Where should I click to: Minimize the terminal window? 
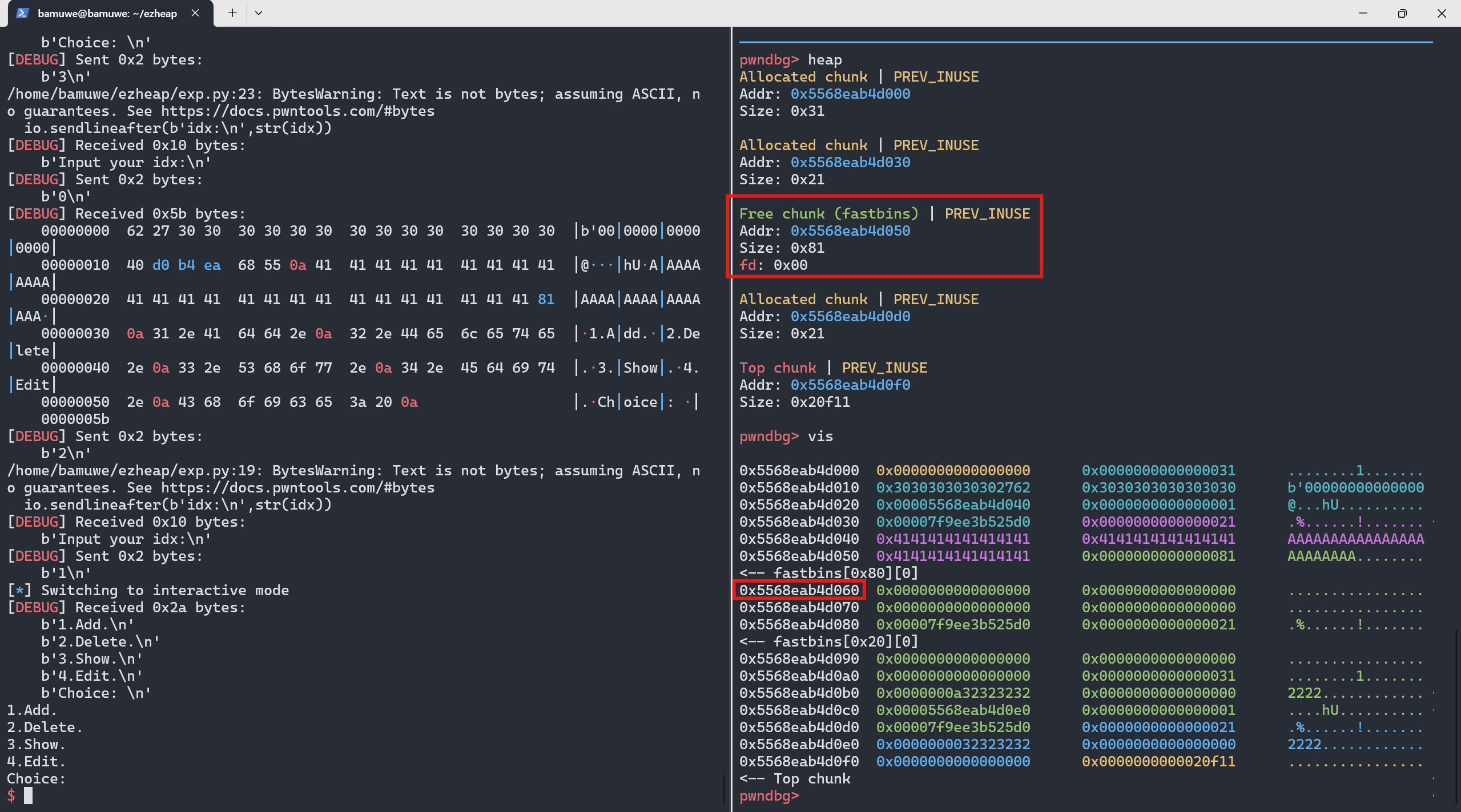tap(1363, 13)
